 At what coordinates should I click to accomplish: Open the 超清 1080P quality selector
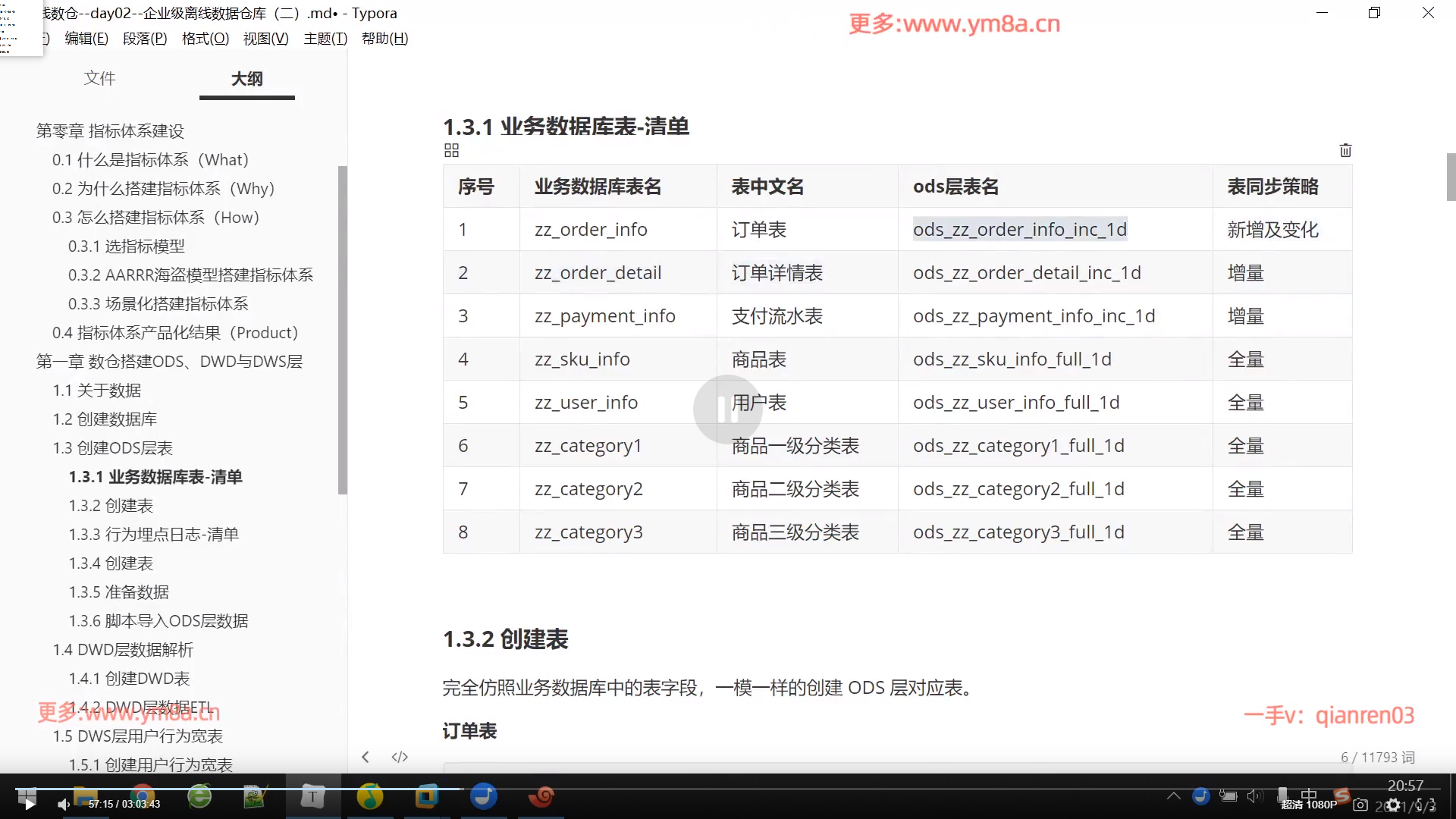tap(1309, 805)
